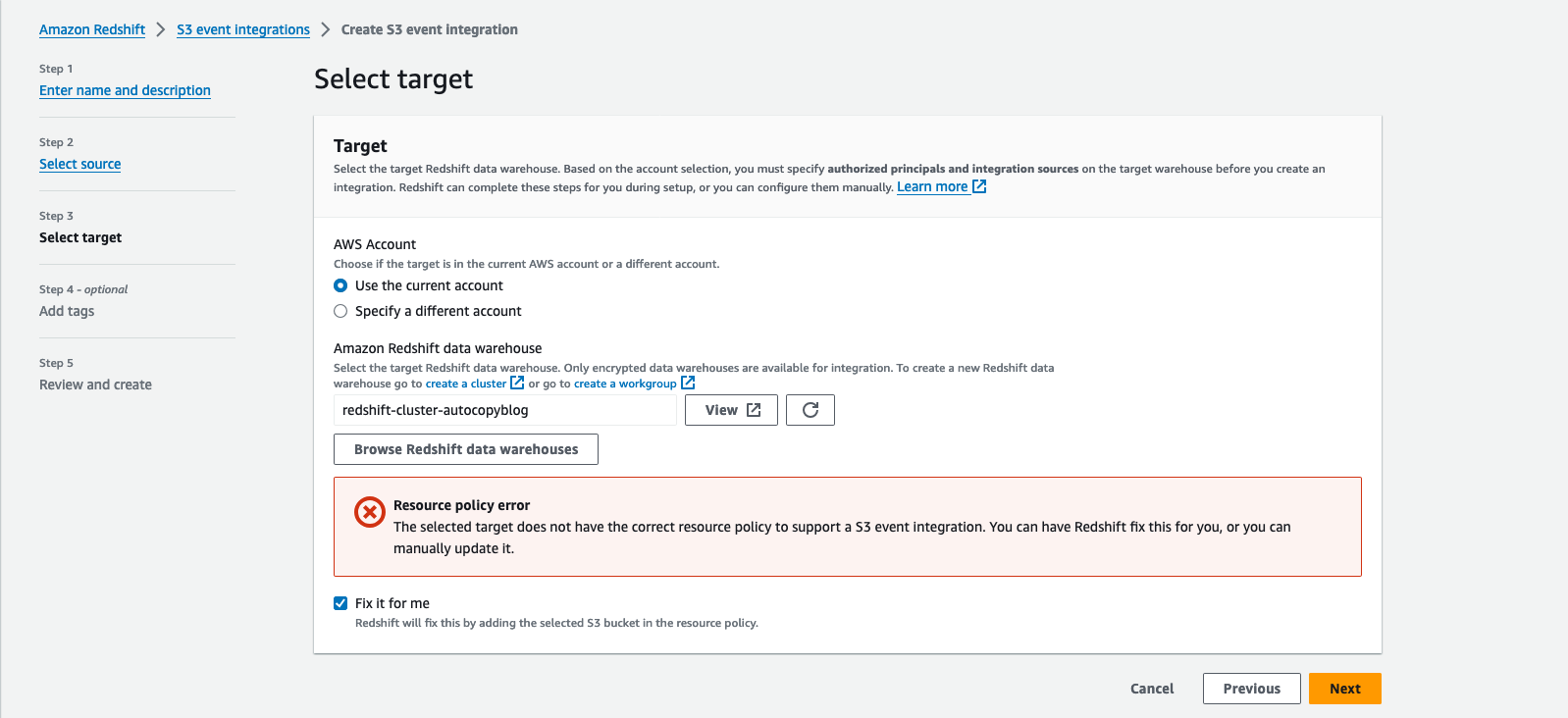Uncheck the Fix it for me checkbox
Viewport: 1568px width, 718px height.
coord(340,603)
